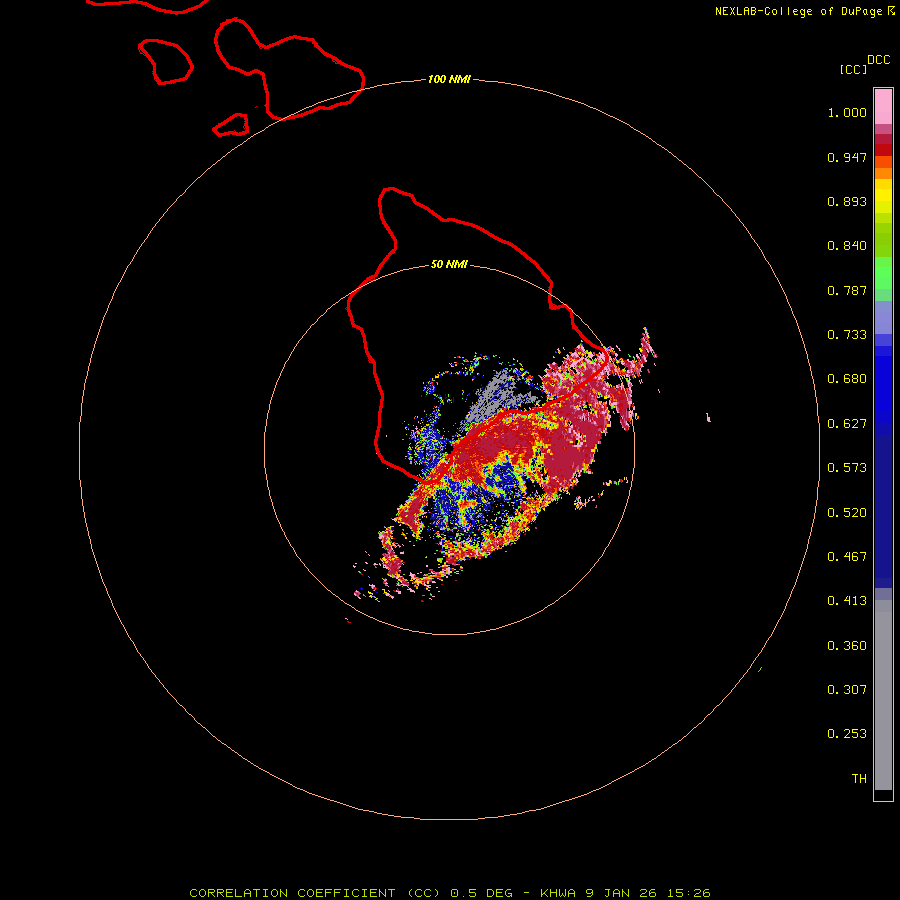Click the 50 NMI range ring label

[x=449, y=264]
